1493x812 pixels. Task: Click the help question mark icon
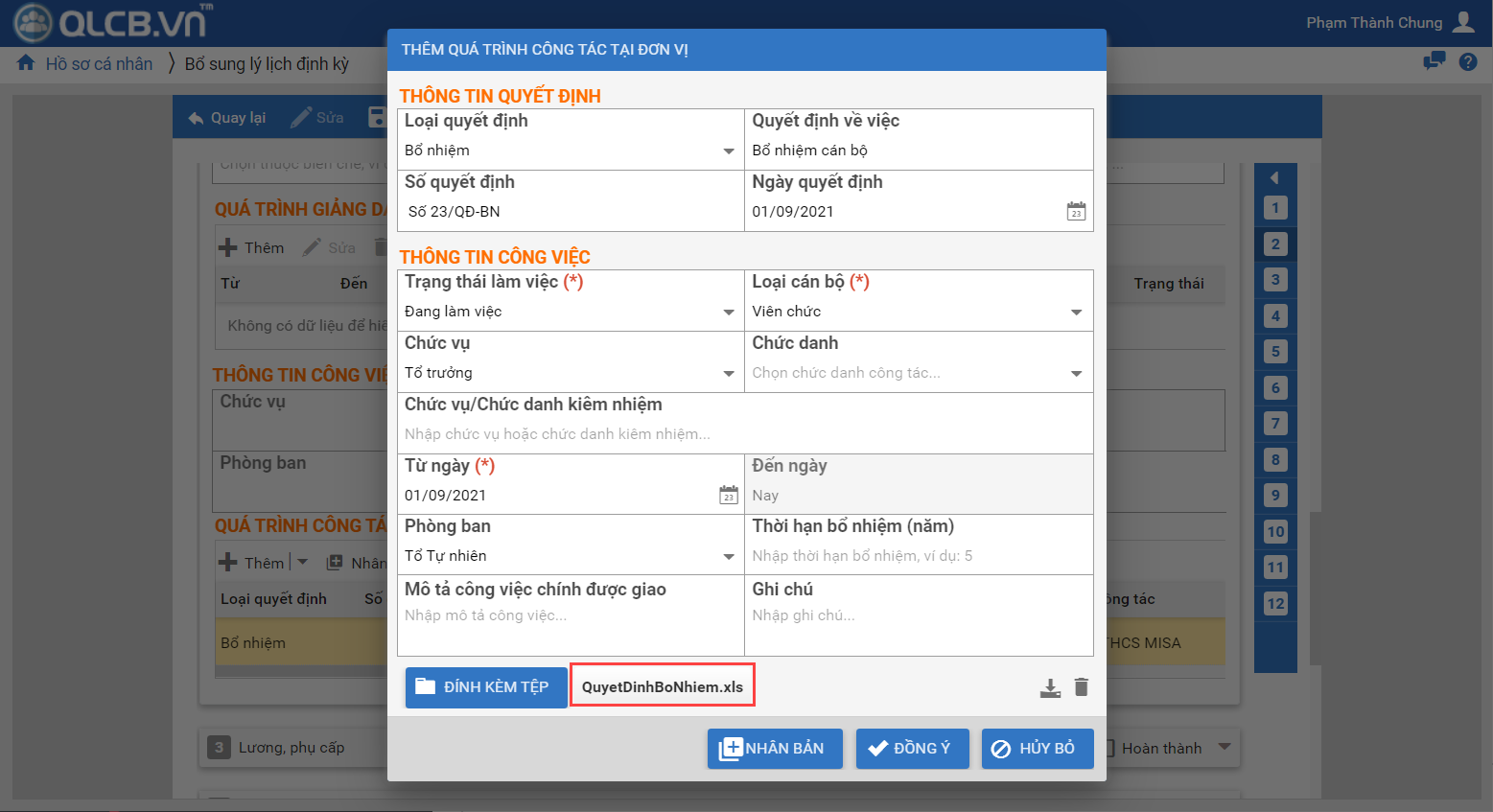[x=1467, y=62]
